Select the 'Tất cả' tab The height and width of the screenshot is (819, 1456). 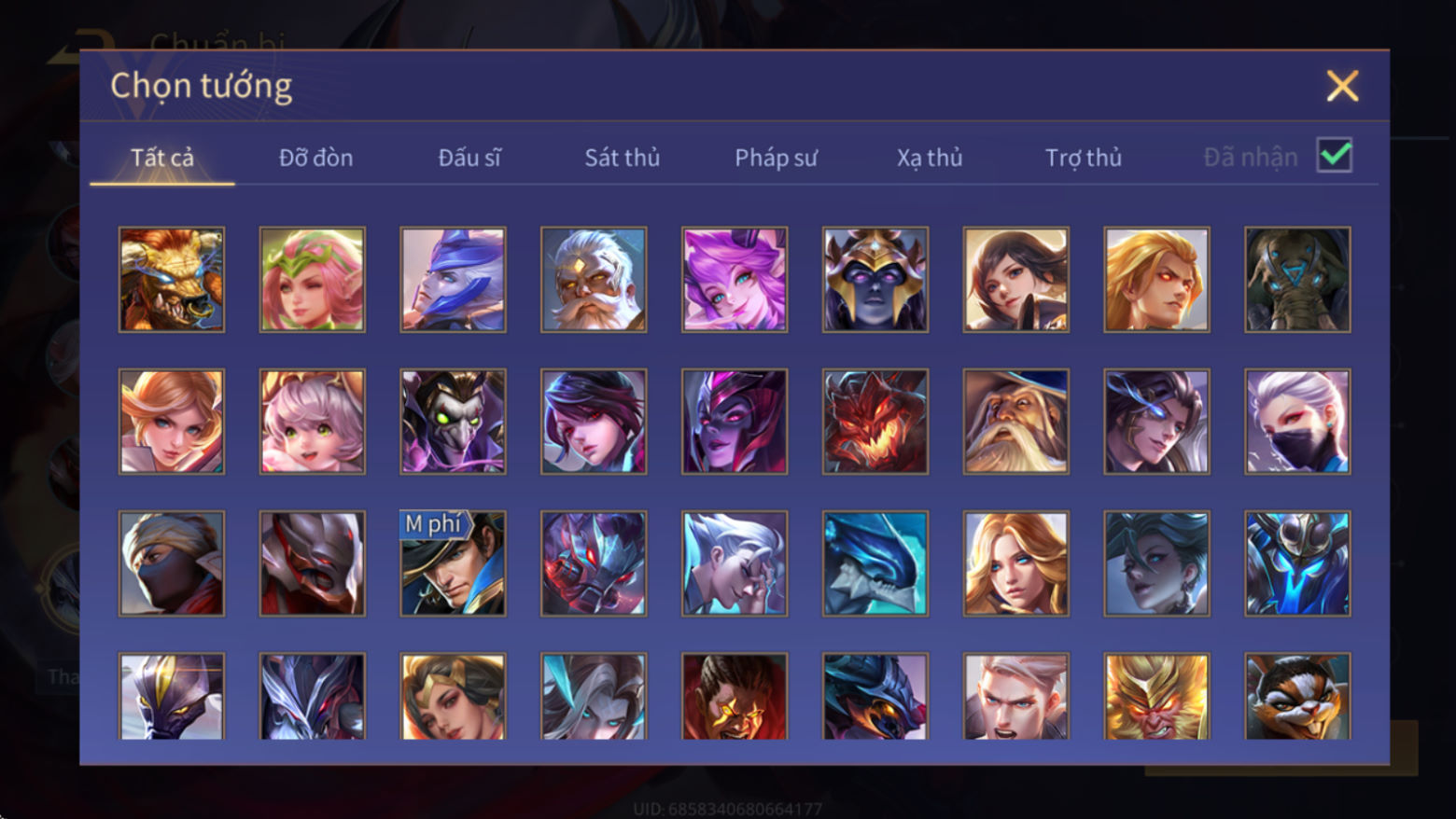[x=162, y=158]
